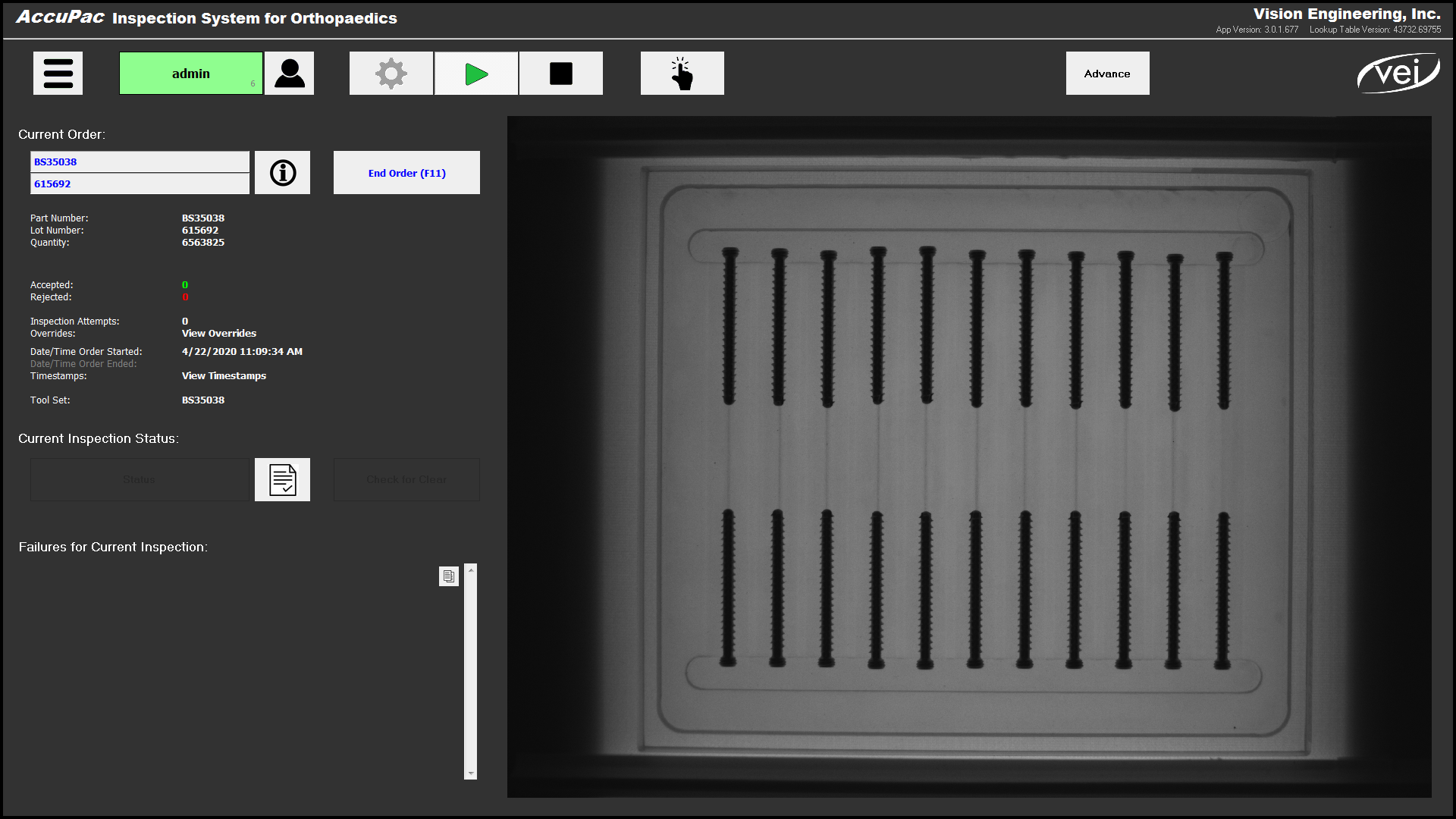This screenshot has width=1456, height=819.
Task: Open order info with the circled i icon
Action: tap(282, 173)
